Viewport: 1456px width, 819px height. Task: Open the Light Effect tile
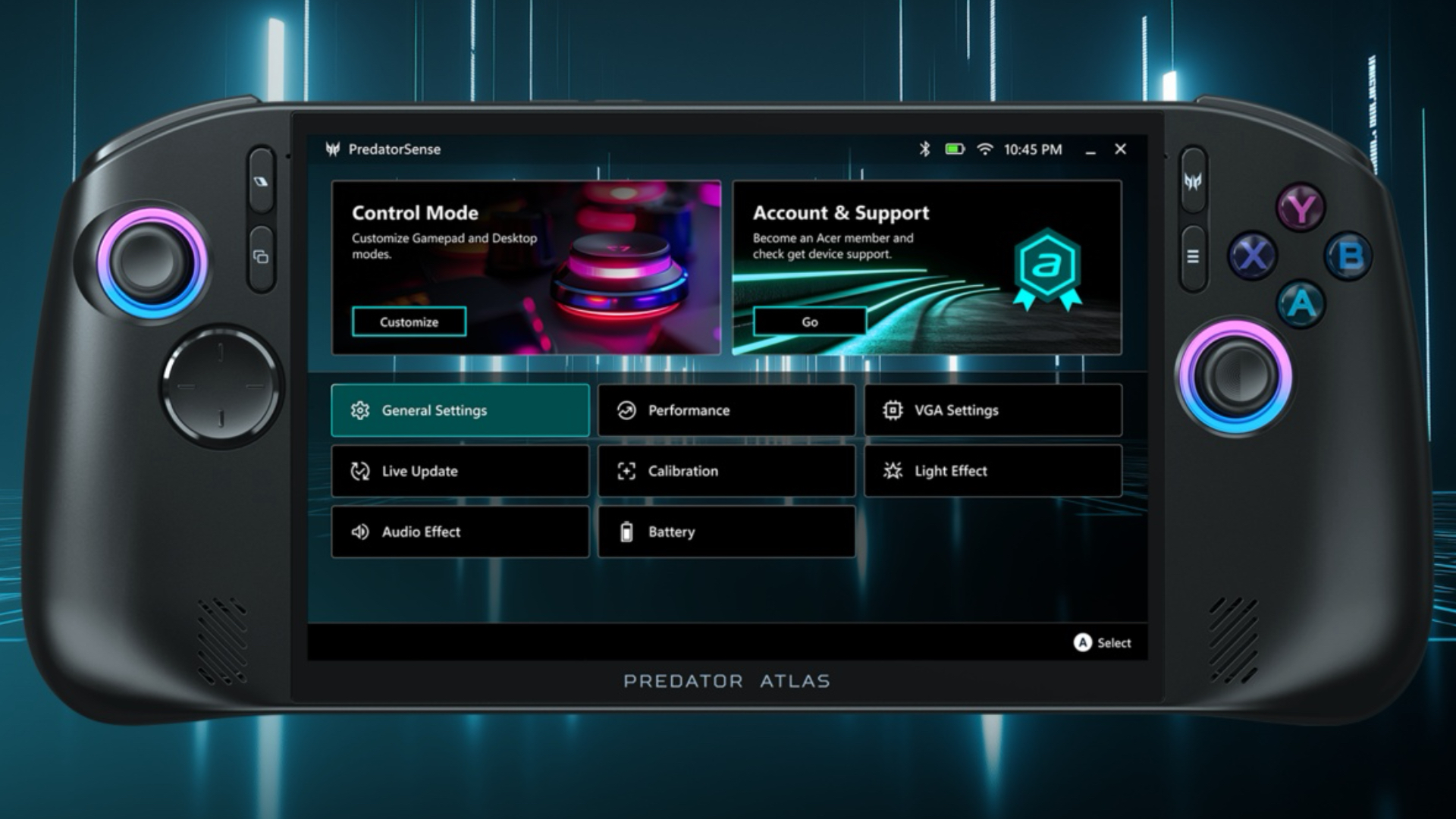click(993, 471)
